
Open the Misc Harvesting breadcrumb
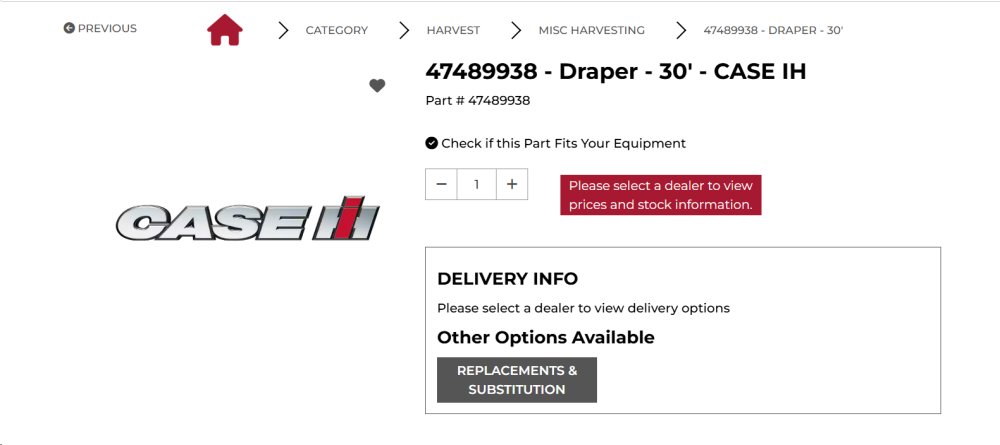pos(591,30)
